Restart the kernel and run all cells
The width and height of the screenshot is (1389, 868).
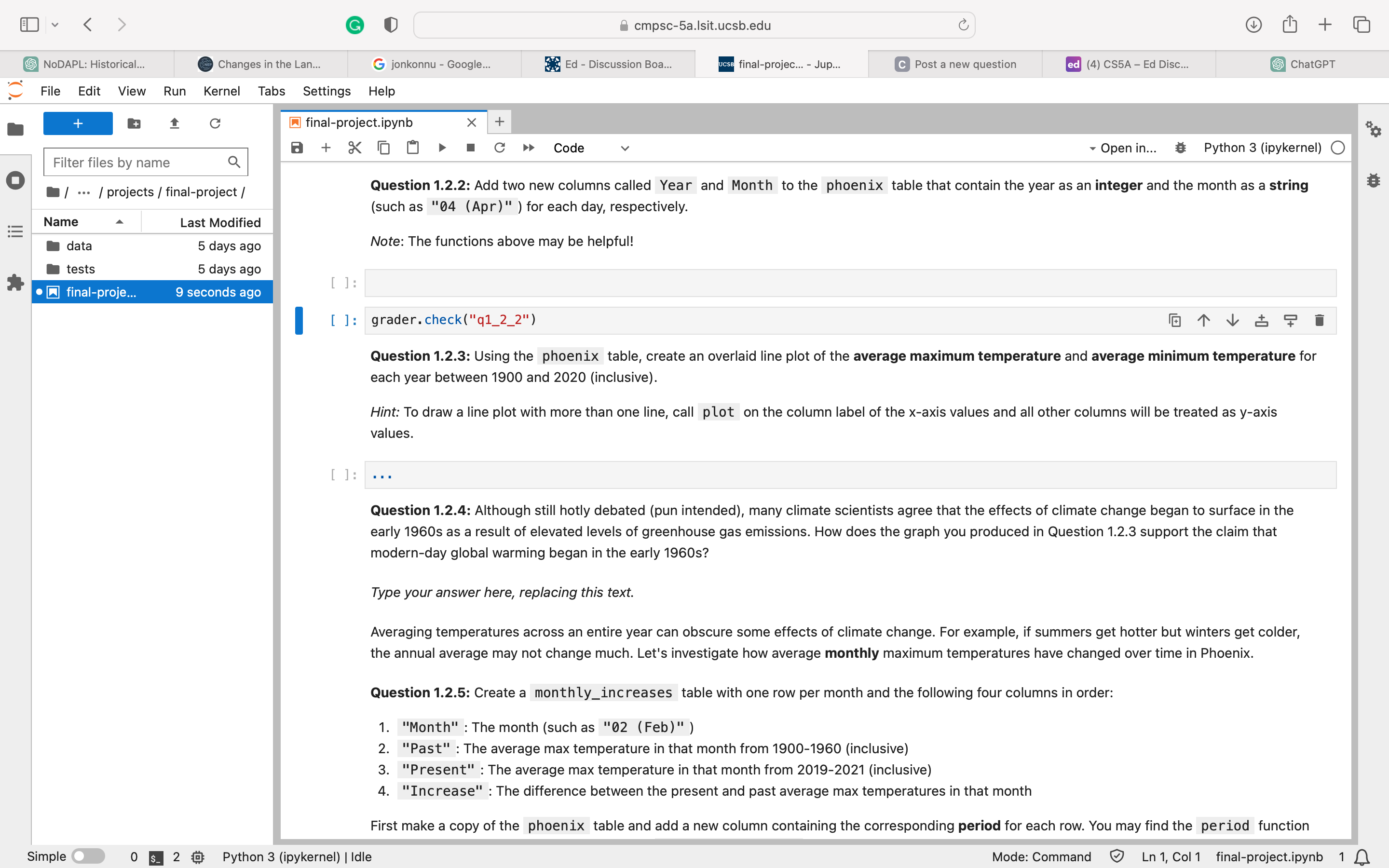[x=528, y=148]
